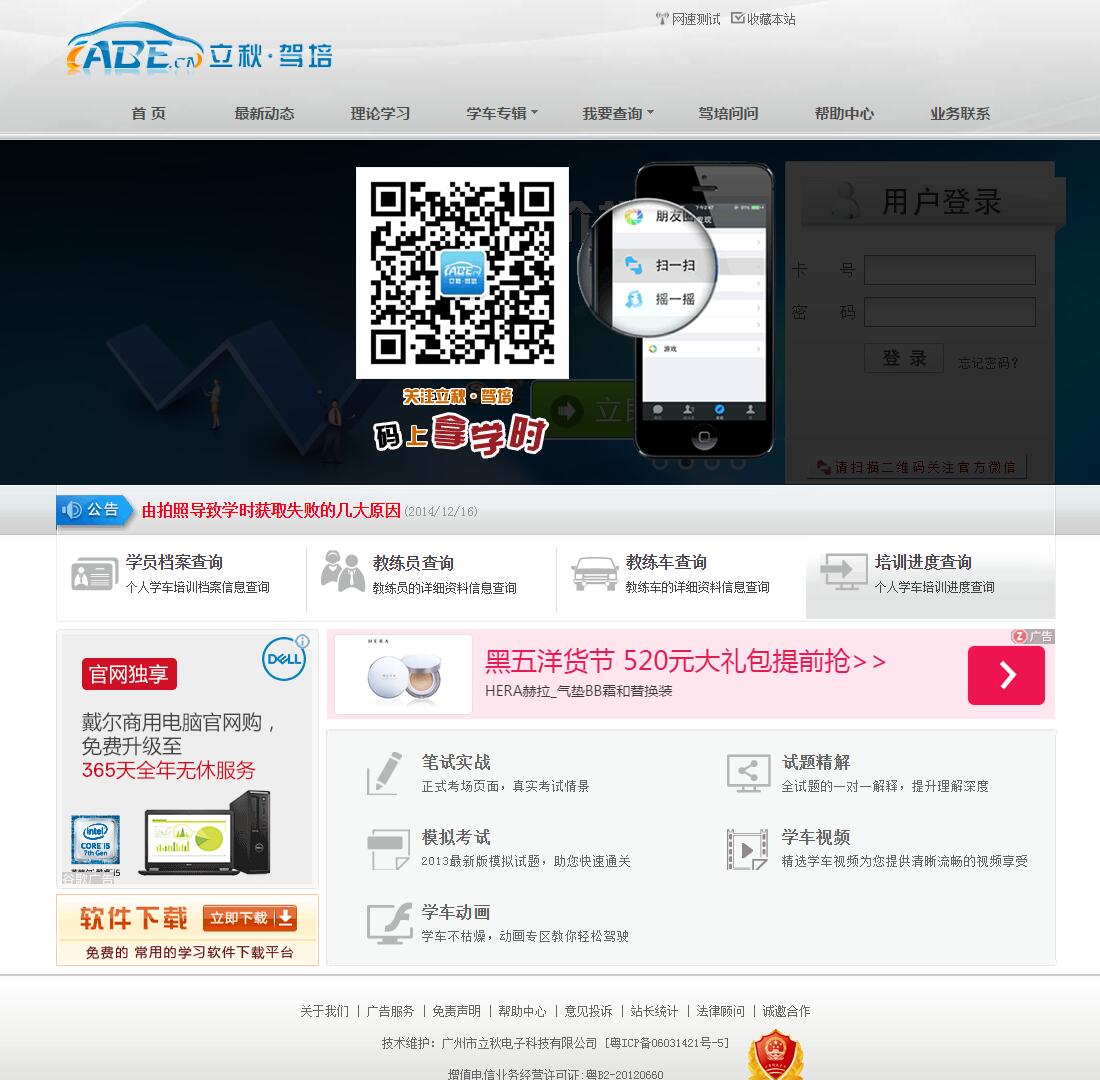Click the red national emblem badge in footer
Viewport: 1100px width, 1080px height.
[x=775, y=1054]
